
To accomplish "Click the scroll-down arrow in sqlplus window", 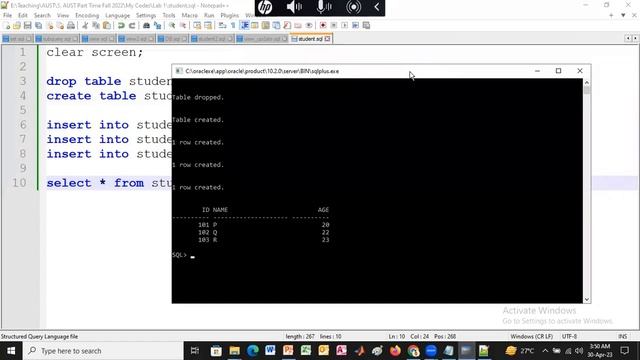I will (587, 299).
